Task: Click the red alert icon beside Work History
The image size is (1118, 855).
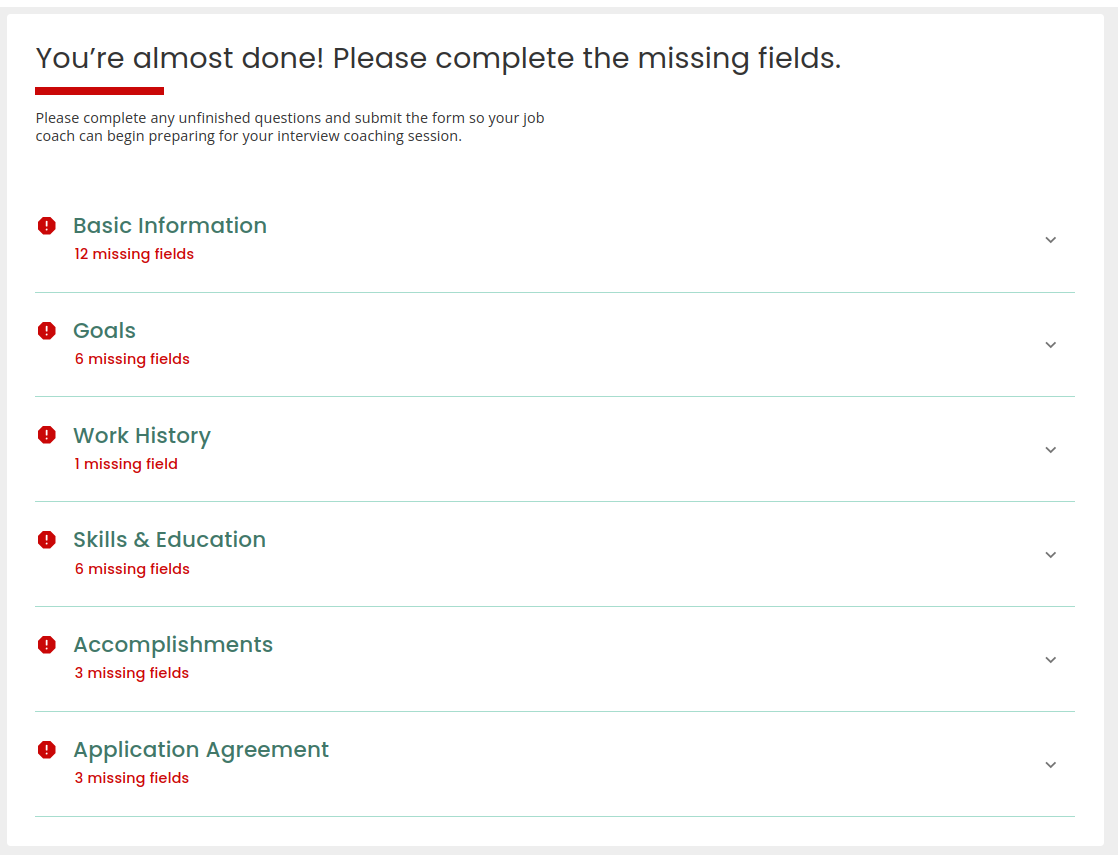Action: (46, 435)
